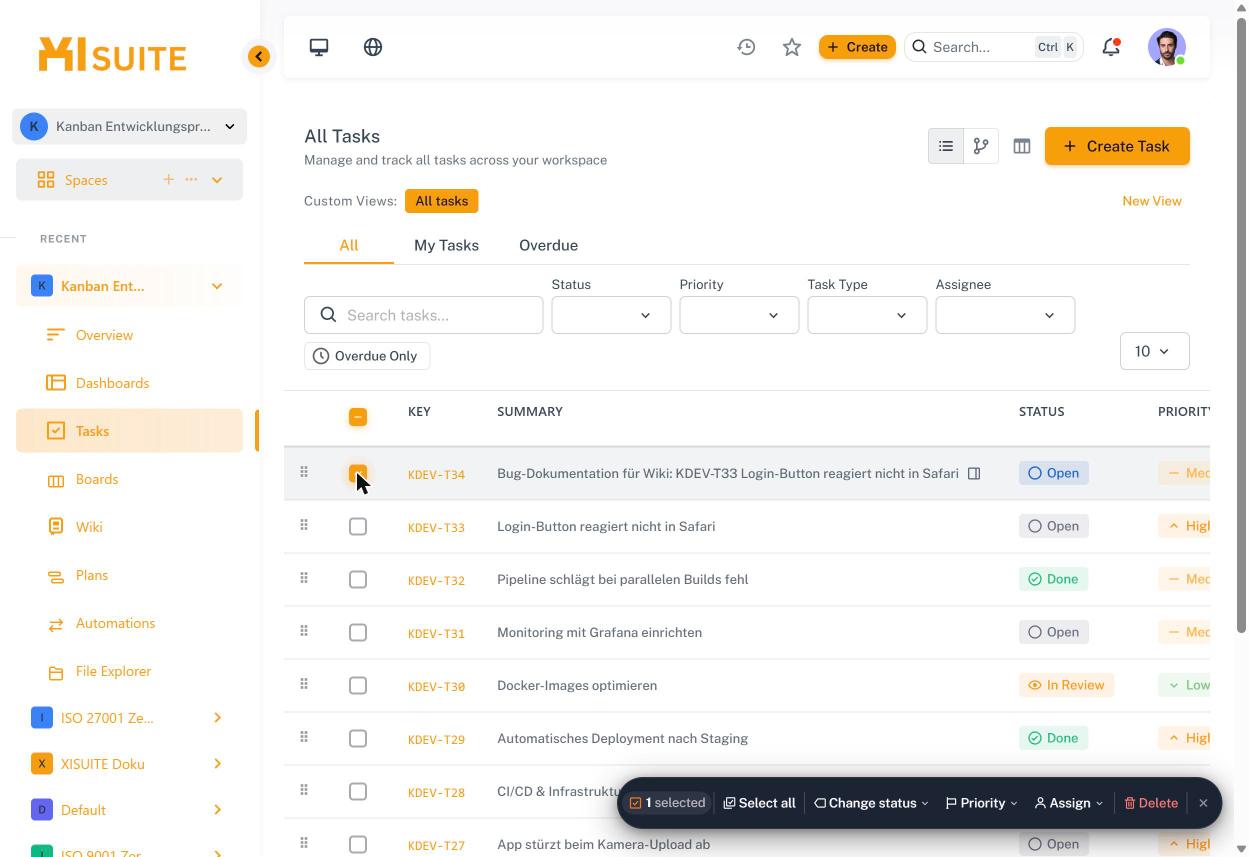Expand the ISO 27001 space
The width and height of the screenshot is (1249, 857).
point(217,718)
